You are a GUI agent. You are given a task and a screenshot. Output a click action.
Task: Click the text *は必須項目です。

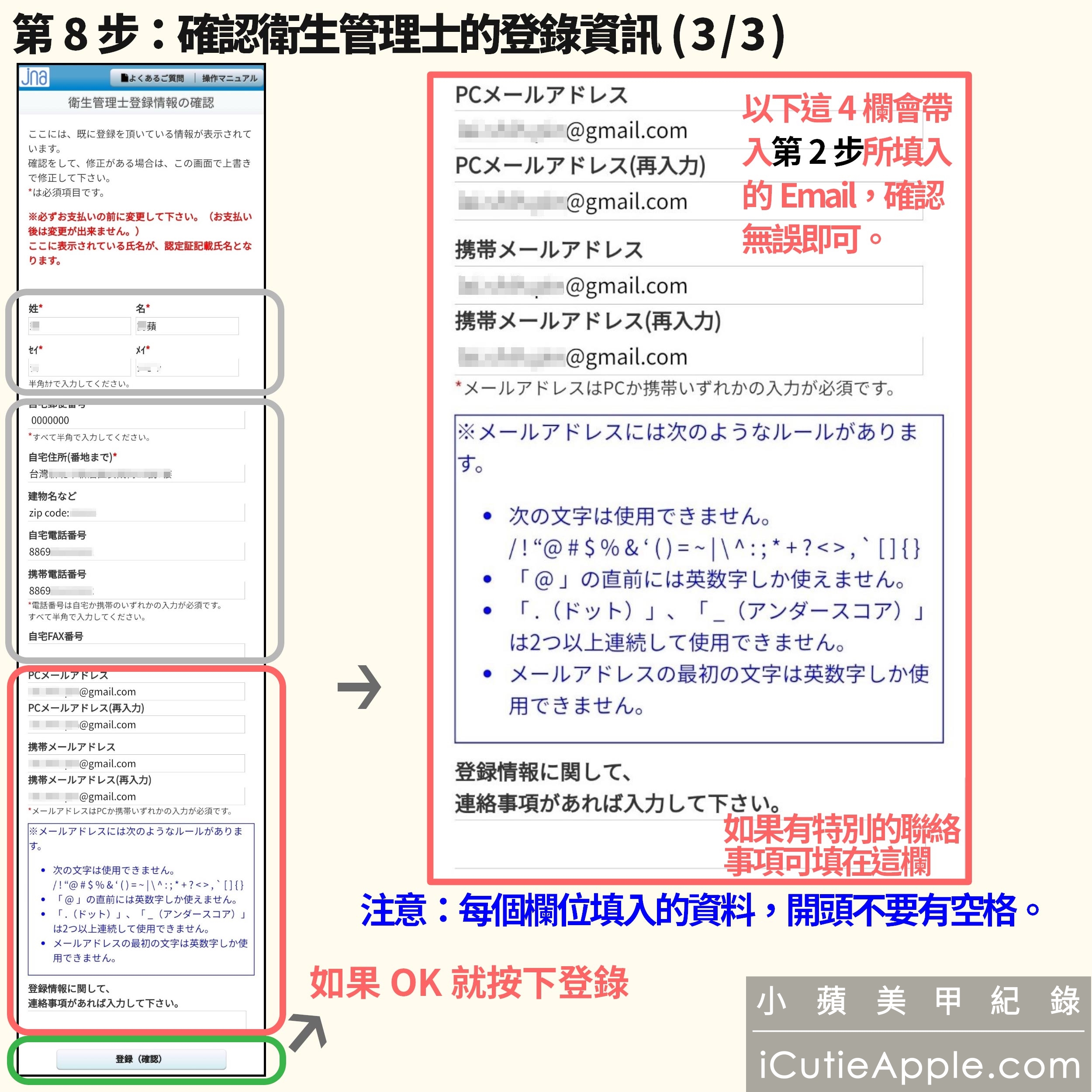[67, 193]
